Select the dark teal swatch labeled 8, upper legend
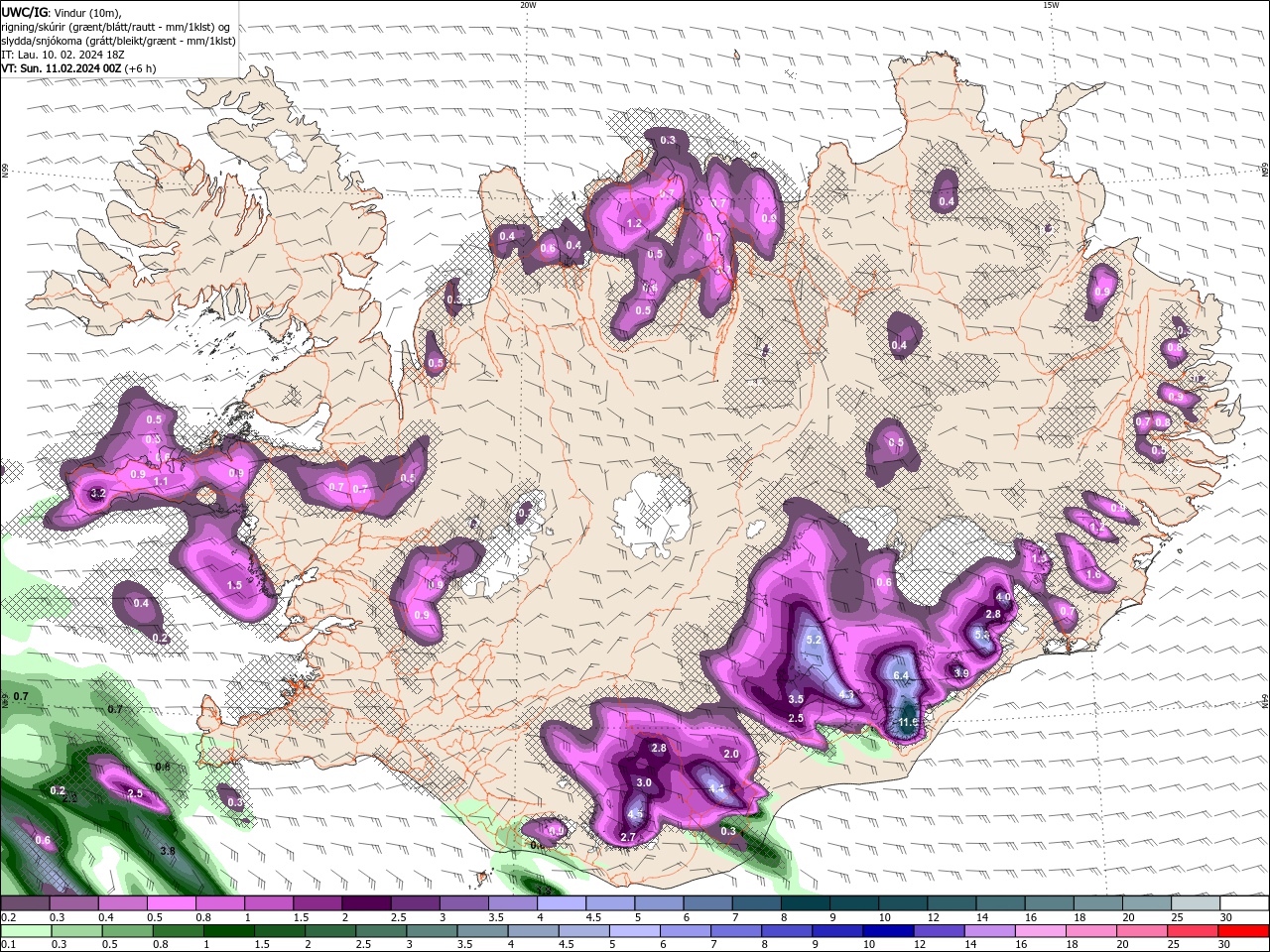This screenshot has width=1270, height=952. tap(805, 904)
